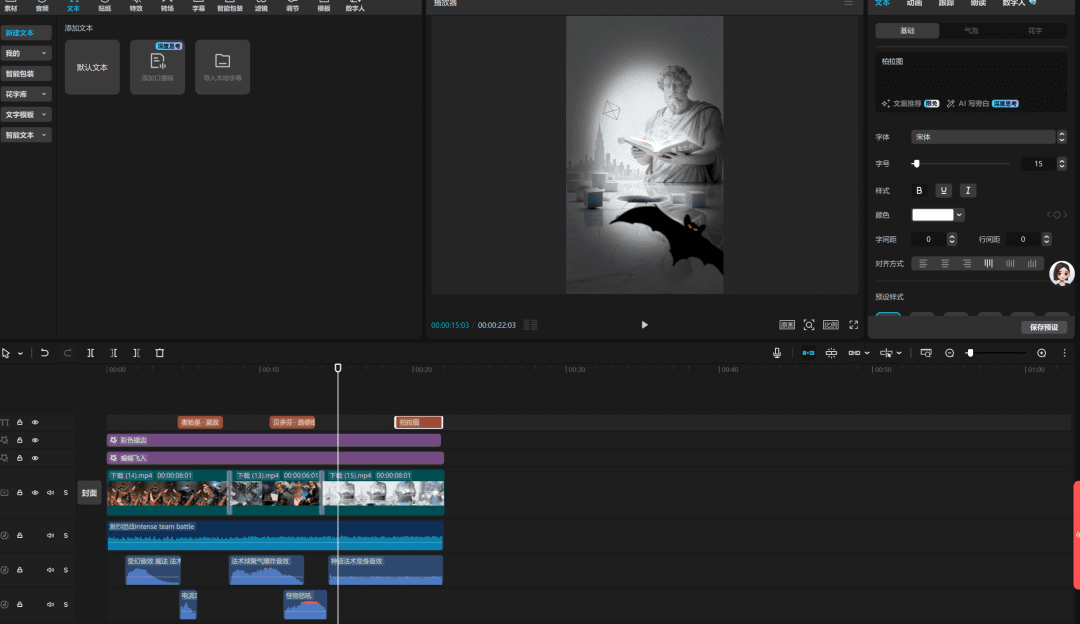Click the microphone record voiceover icon
Image resolution: width=1080 pixels, height=624 pixels.
(x=777, y=353)
